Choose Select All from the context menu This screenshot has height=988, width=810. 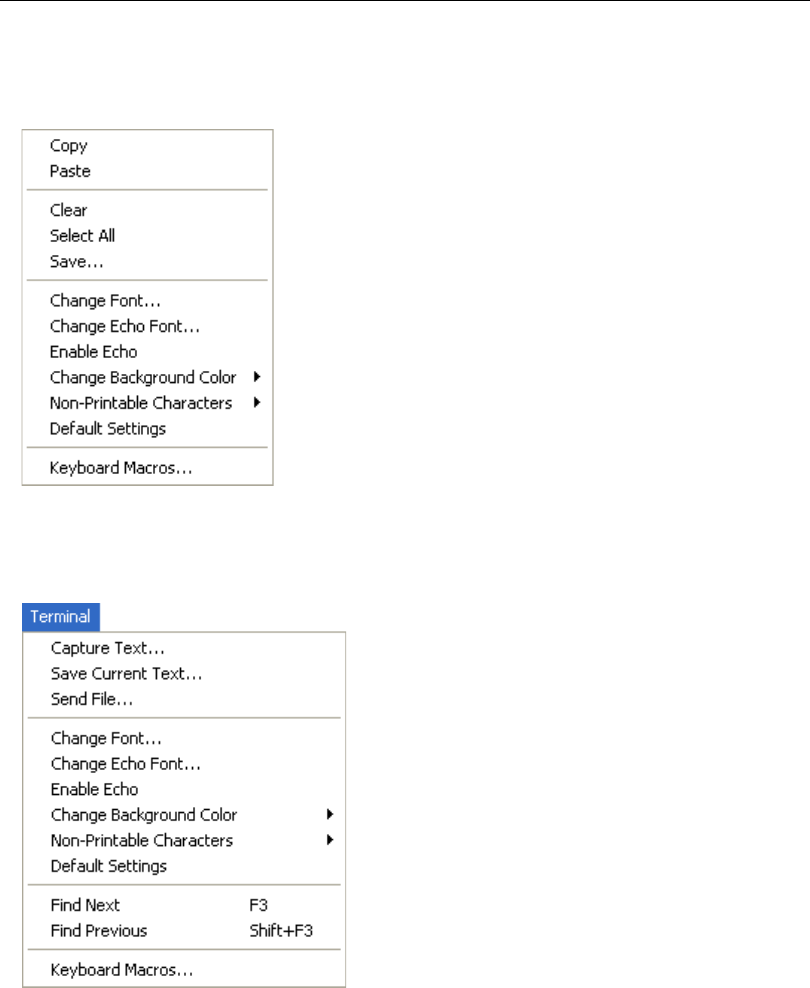point(83,236)
